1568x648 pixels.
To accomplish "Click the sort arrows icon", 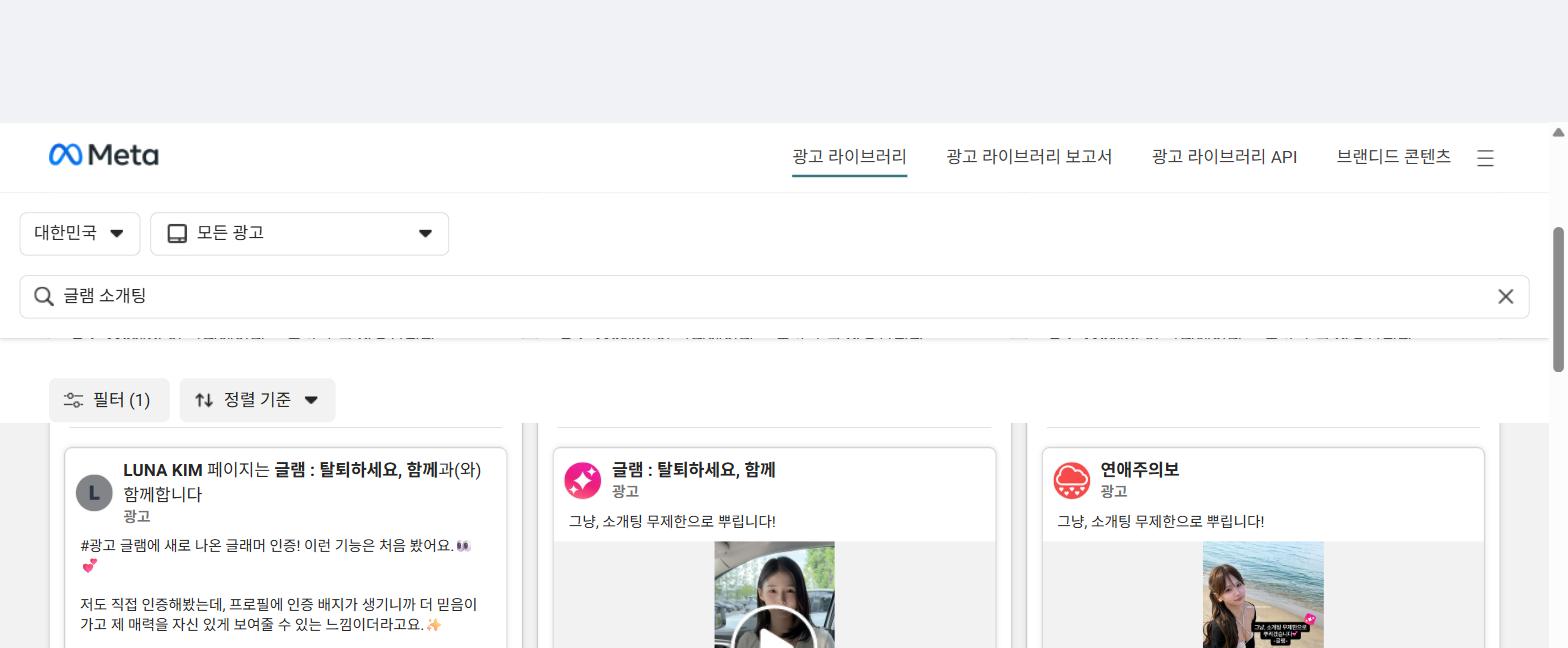I will pos(204,400).
